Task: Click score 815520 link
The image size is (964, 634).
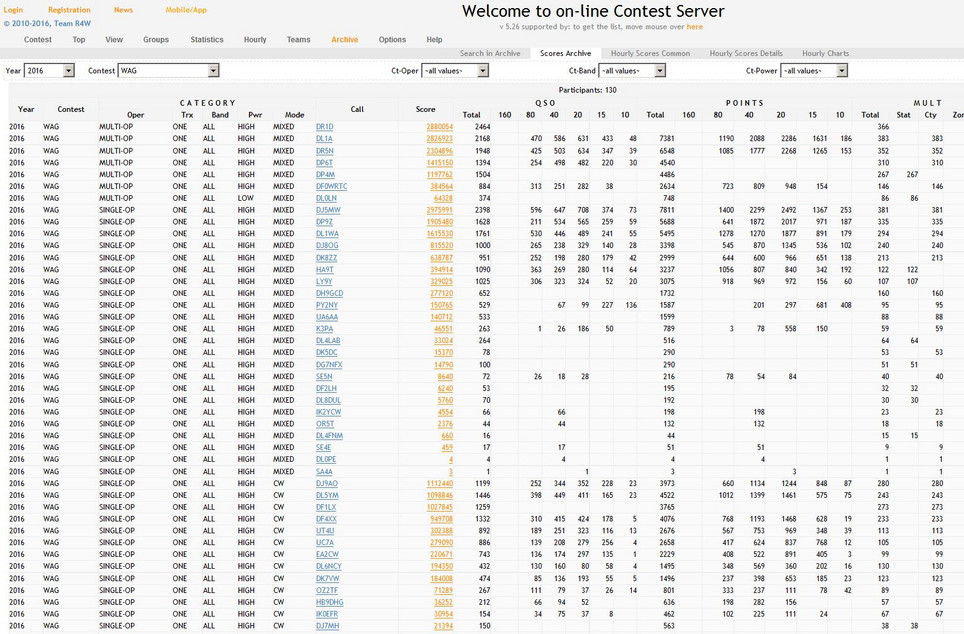Action: (441, 245)
